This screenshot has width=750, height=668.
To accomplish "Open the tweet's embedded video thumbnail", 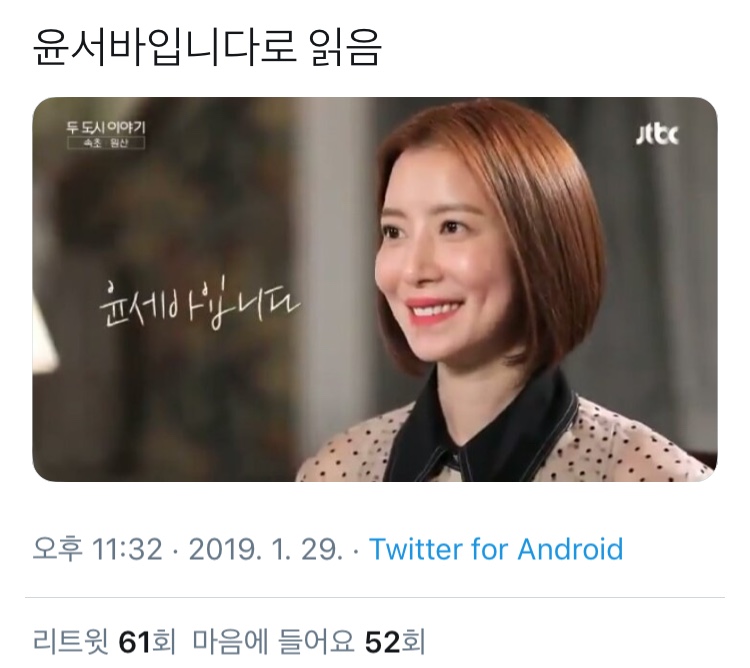I will [375, 289].
